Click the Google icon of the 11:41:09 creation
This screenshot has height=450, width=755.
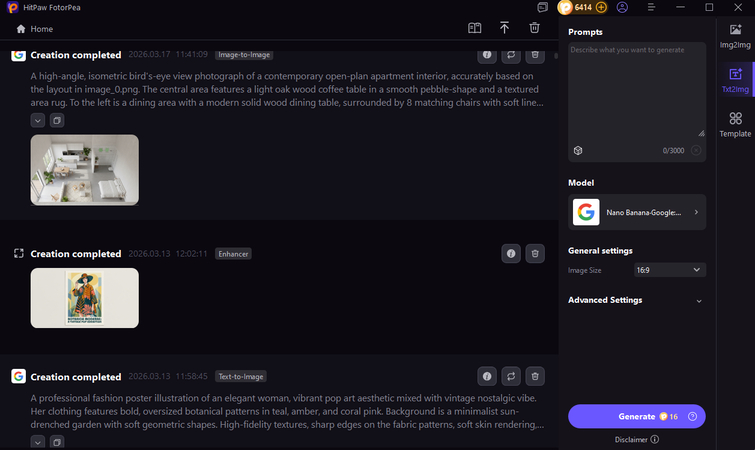click(18, 54)
